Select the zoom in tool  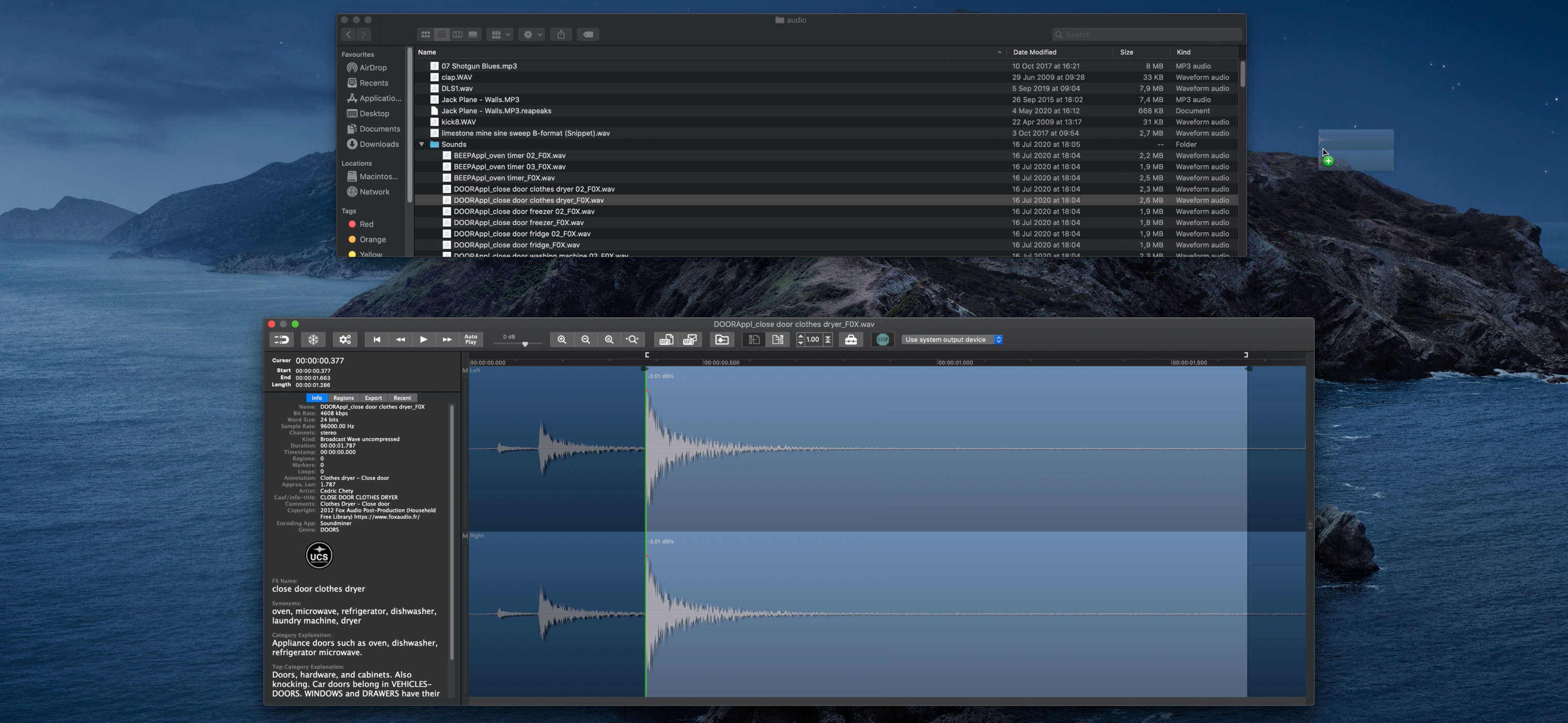click(x=562, y=340)
